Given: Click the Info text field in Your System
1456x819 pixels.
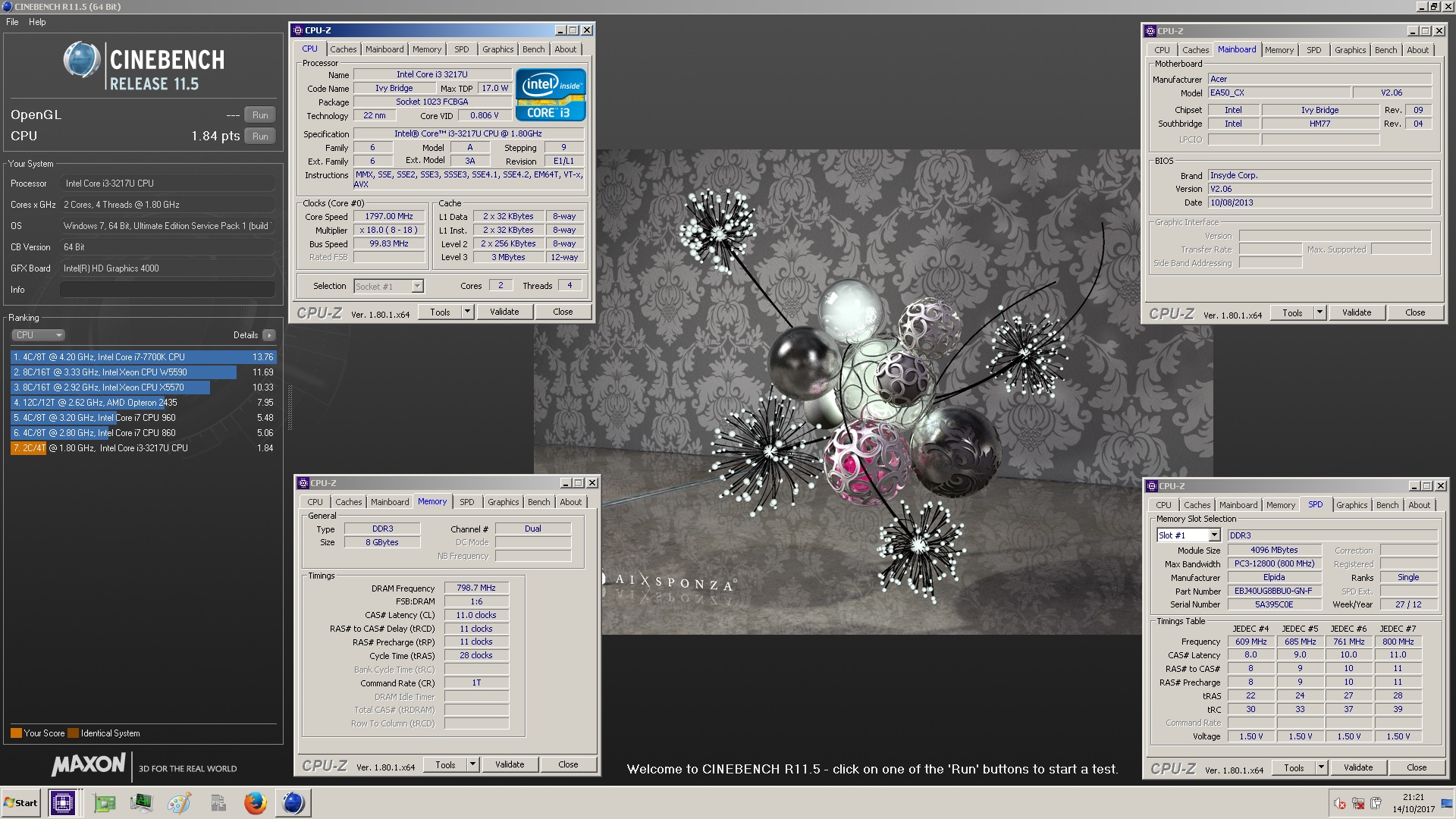Looking at the screenshot, I should pos(167,290).
